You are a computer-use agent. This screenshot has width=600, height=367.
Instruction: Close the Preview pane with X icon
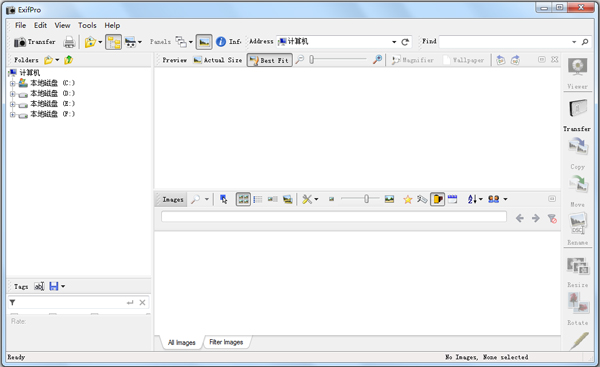coord(554,59)
